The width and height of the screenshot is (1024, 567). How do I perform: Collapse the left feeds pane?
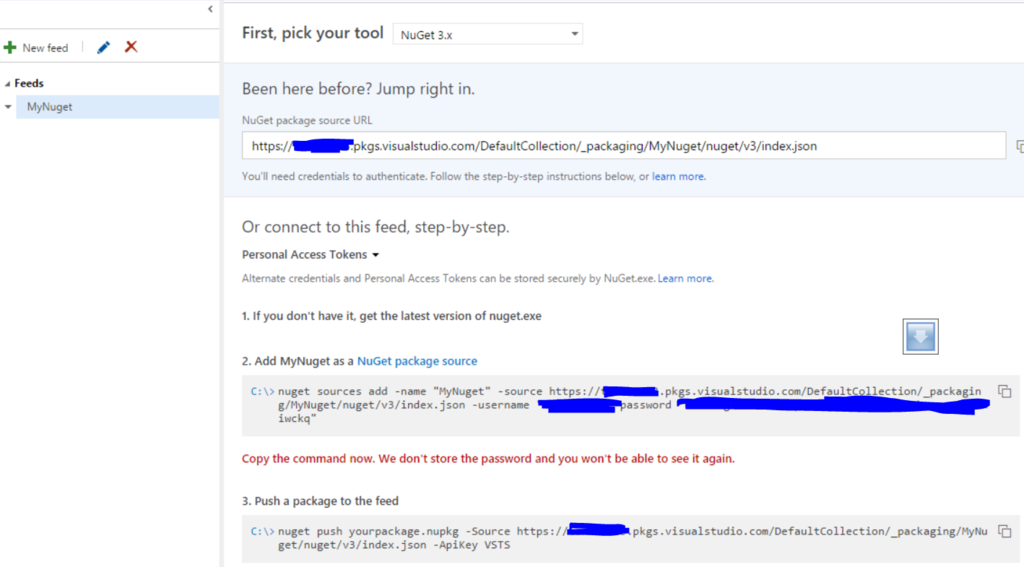[x=210, y=9]
